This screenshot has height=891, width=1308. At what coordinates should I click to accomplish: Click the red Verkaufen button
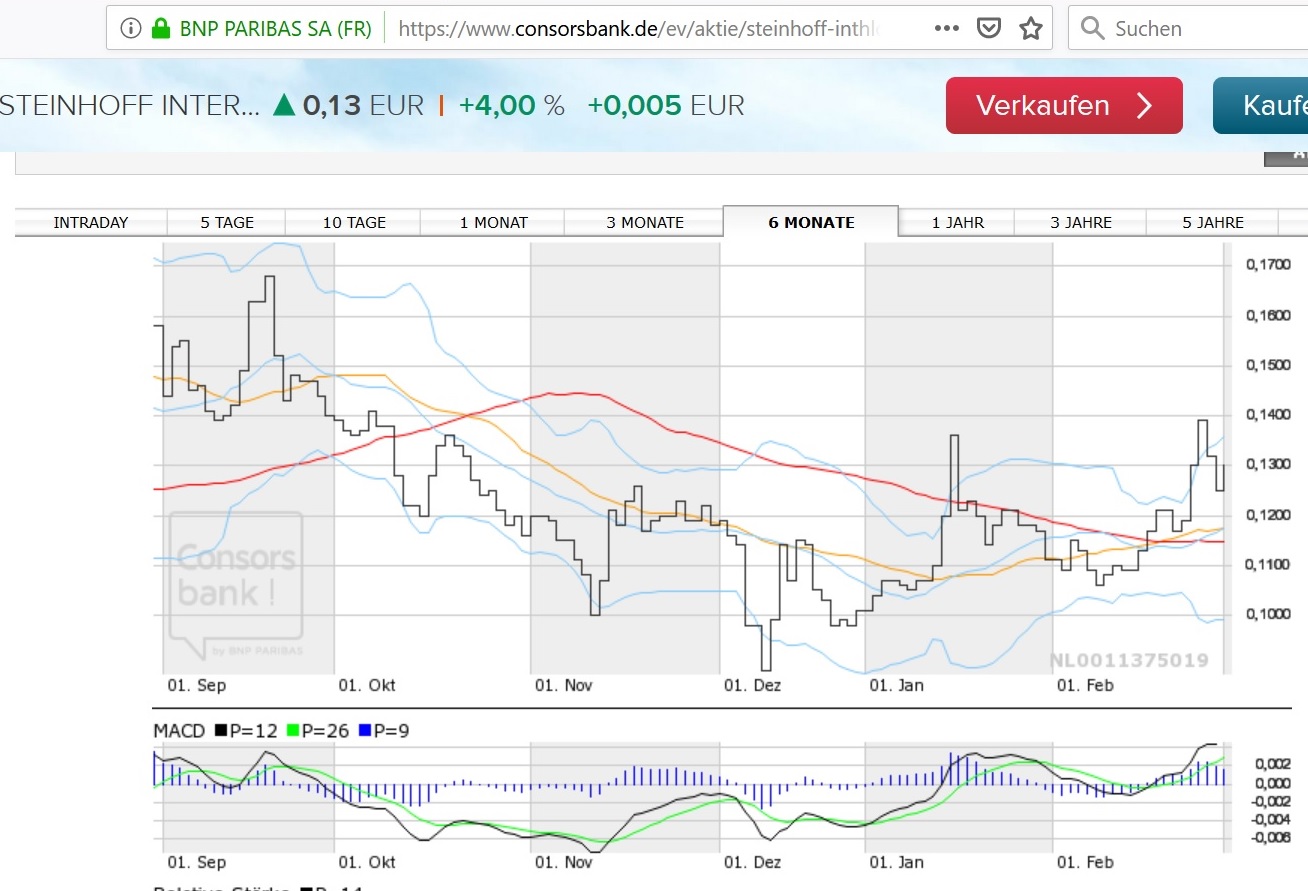(x=1063, y=105)
